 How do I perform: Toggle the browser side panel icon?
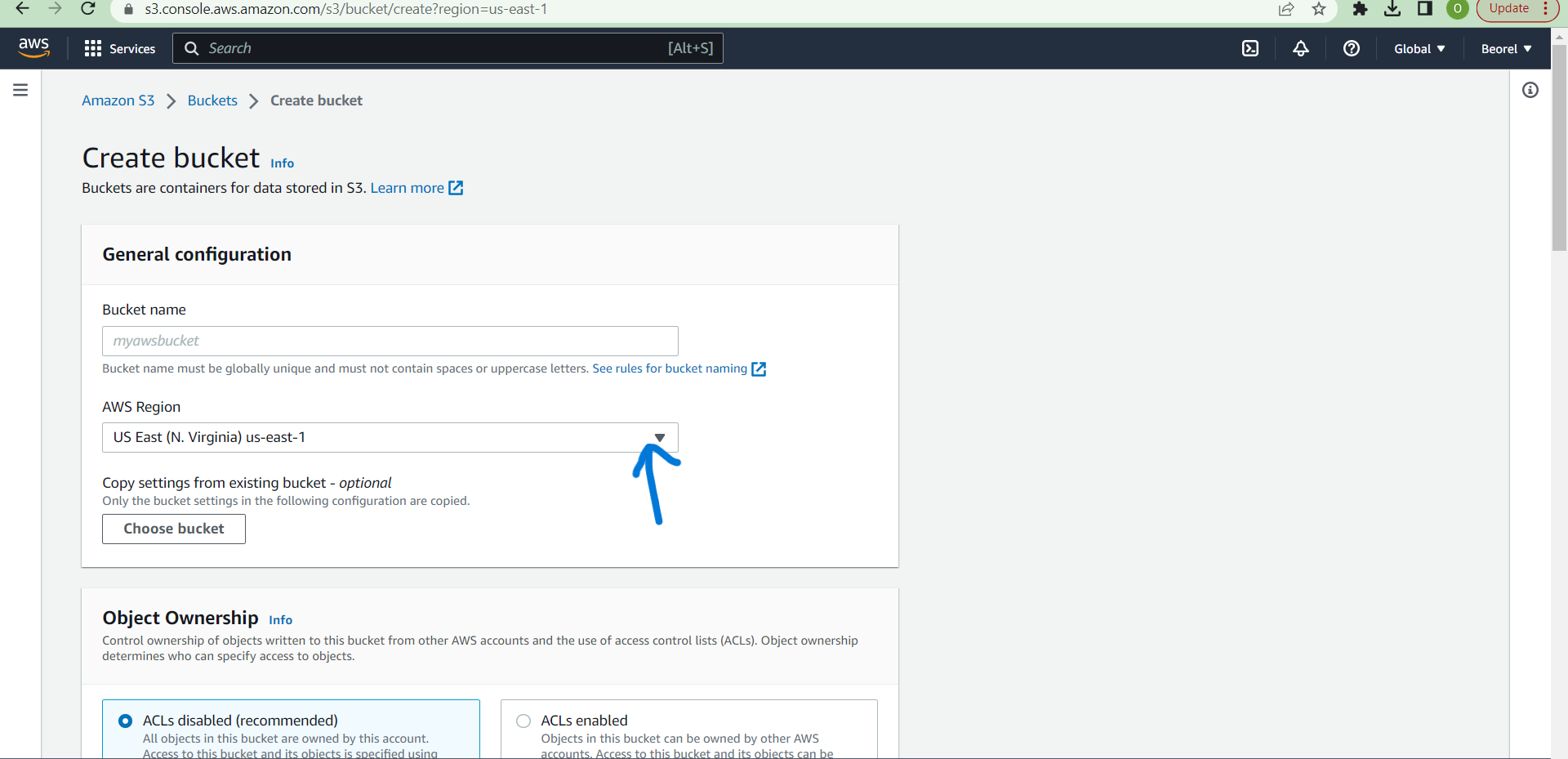(1425, 9)
